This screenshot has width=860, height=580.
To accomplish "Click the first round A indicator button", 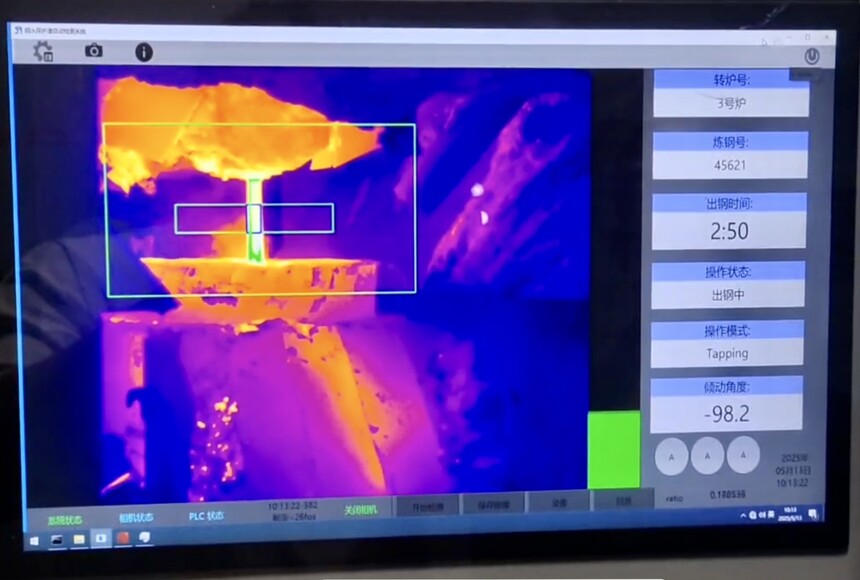I will click(x=671, y=456).
